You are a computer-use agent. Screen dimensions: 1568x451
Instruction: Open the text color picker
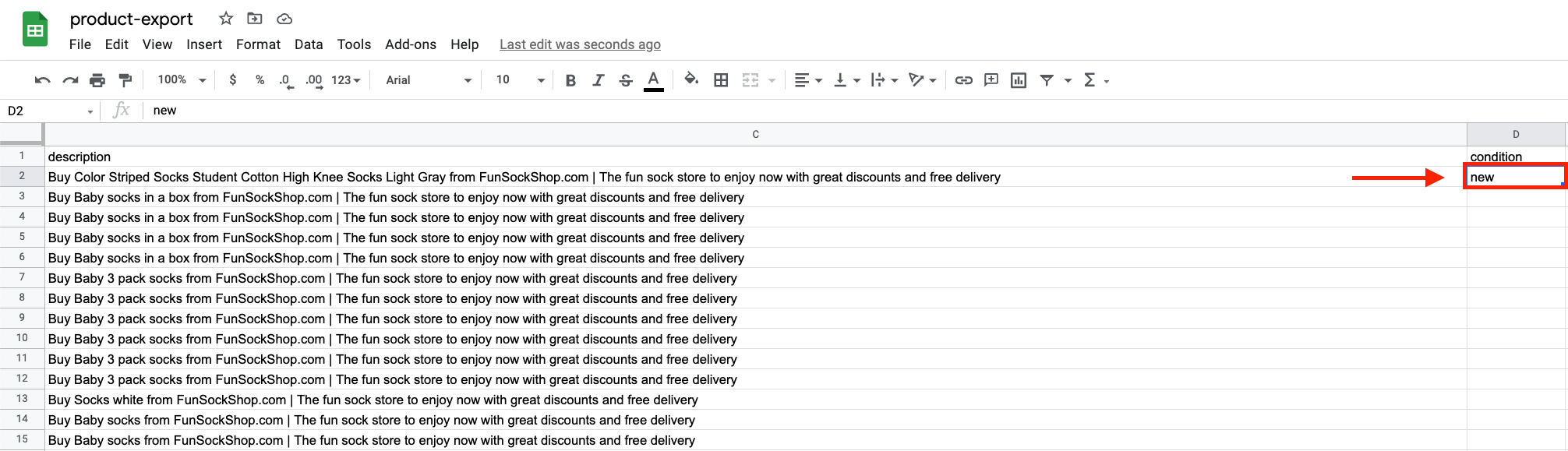654,80
